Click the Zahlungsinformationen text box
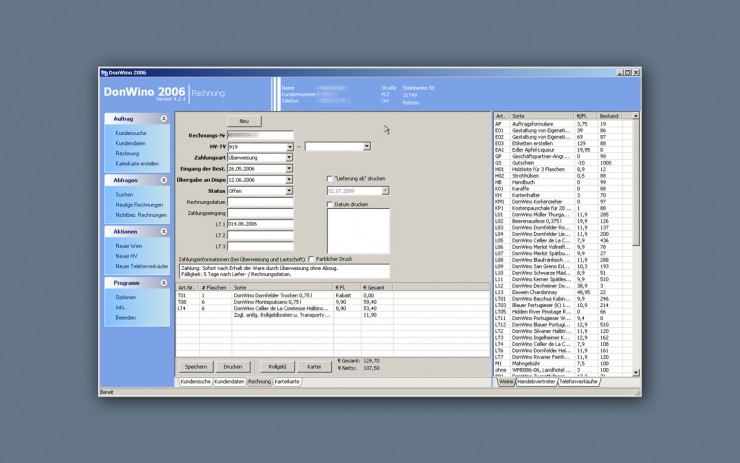 point(284,271)
